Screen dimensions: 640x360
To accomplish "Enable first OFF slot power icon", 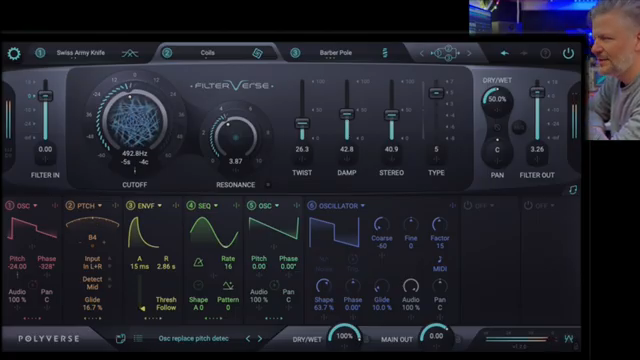I will 468,205.
